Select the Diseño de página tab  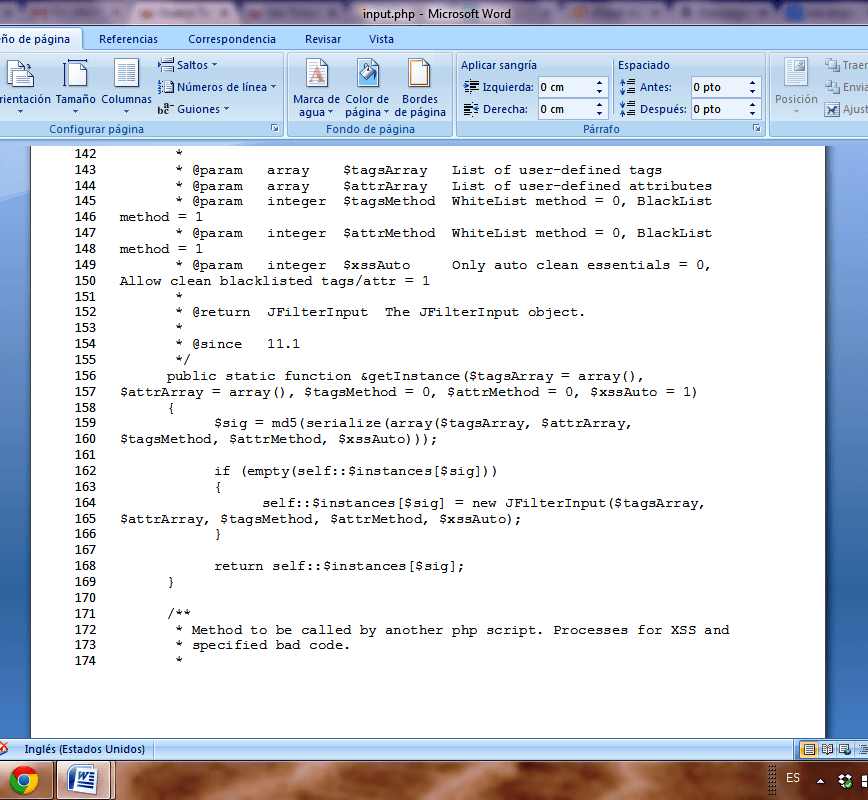pos(38,39)
